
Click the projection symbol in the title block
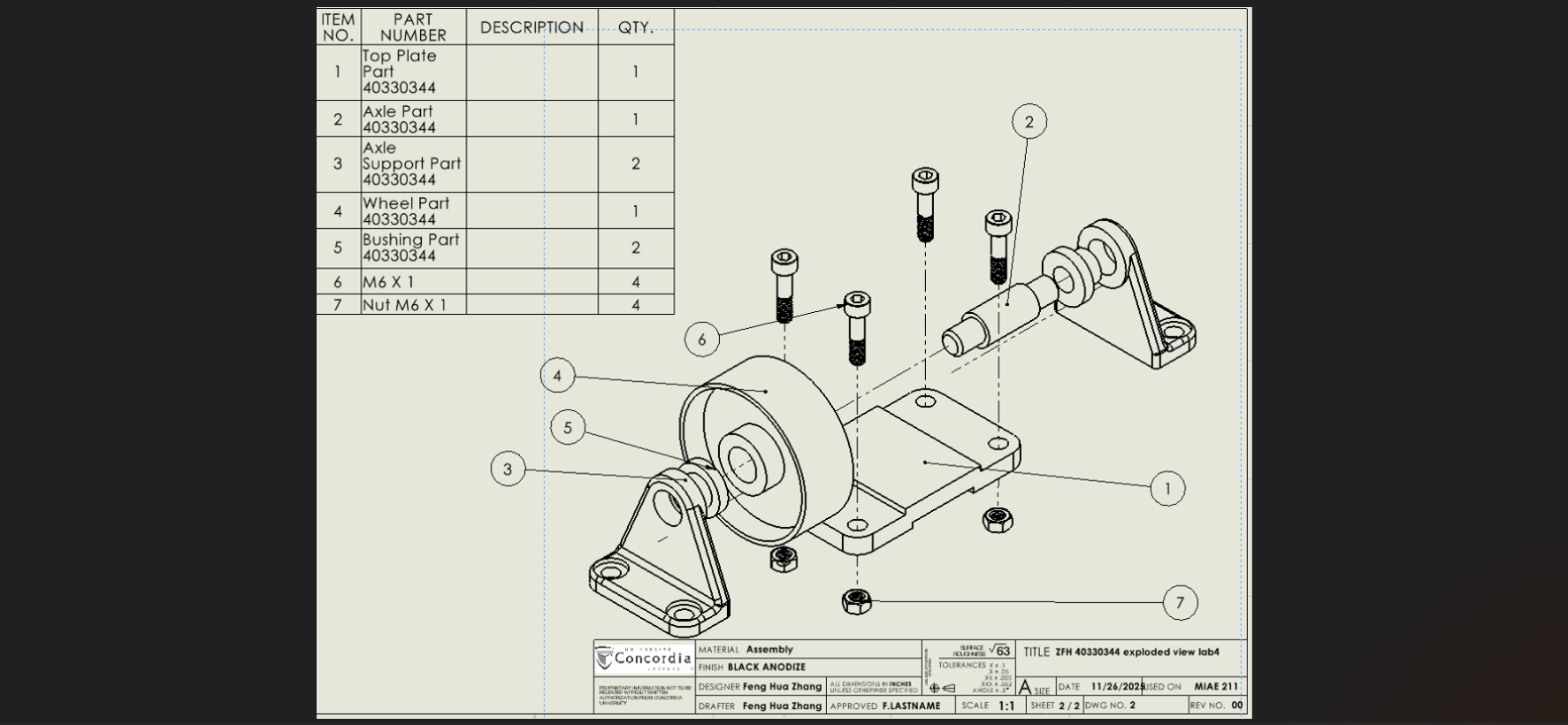coord(942,688)
